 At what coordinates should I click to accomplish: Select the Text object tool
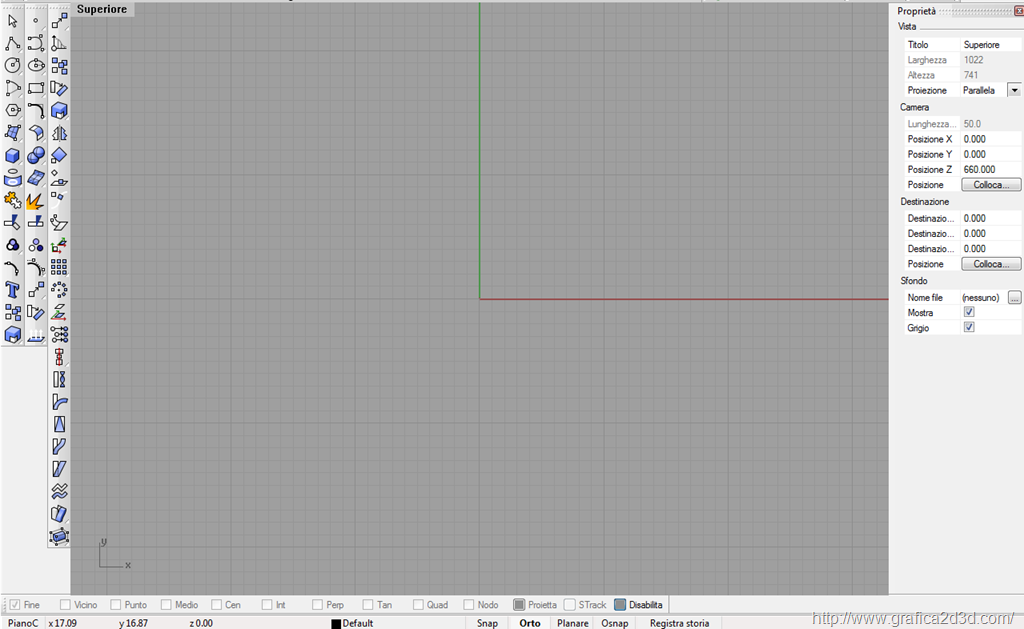point(12,290)
